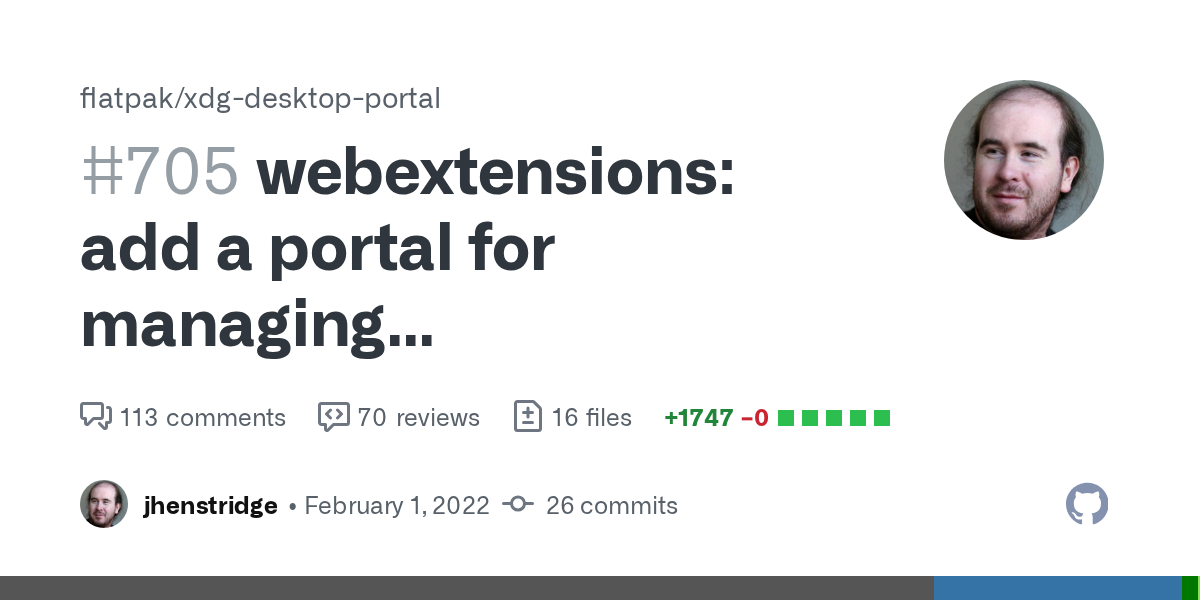Click the blue language bar segment
Image resolution: width=1200 pixels, height=600 pixels.
click(1057, 588)
